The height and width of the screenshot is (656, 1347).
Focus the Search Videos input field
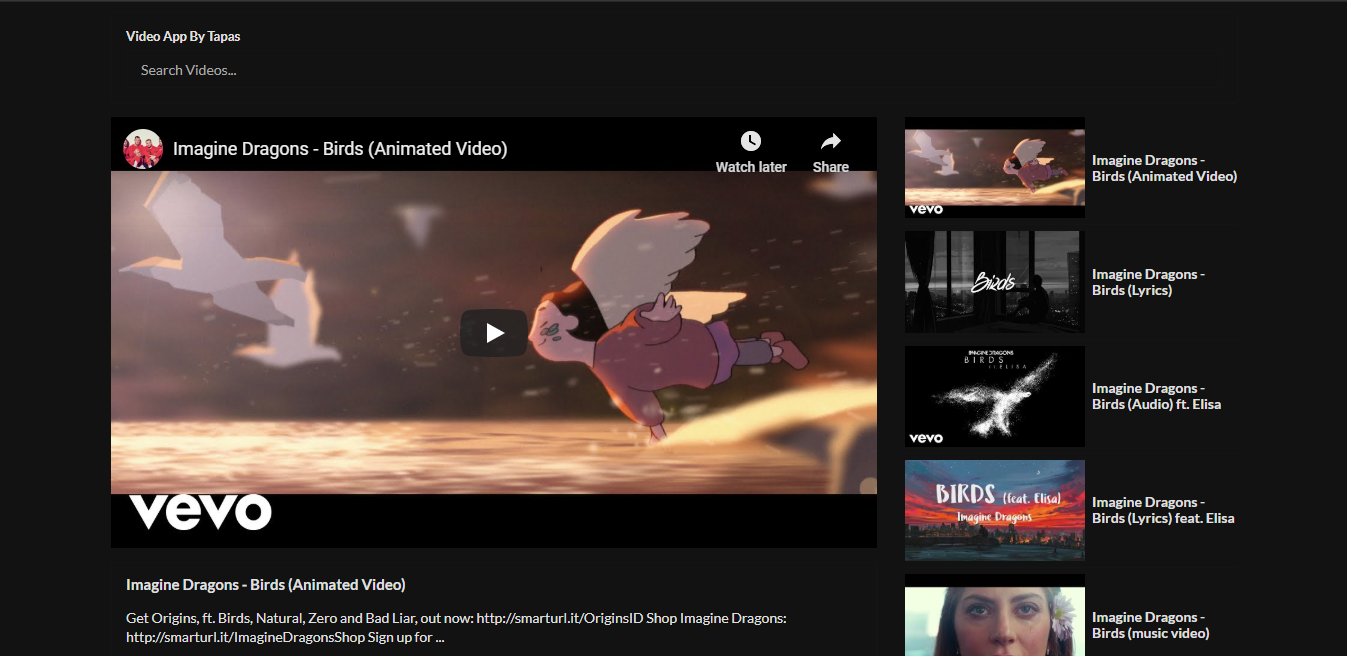point(300,70)
